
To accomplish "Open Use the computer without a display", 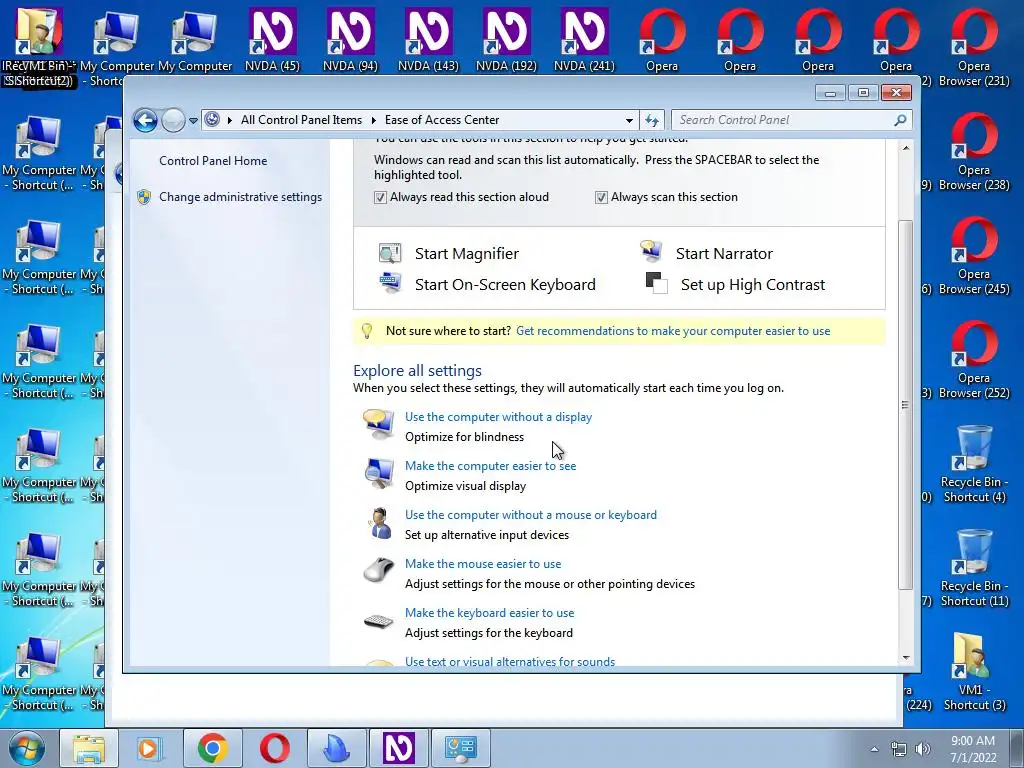I will coord(498,417).
